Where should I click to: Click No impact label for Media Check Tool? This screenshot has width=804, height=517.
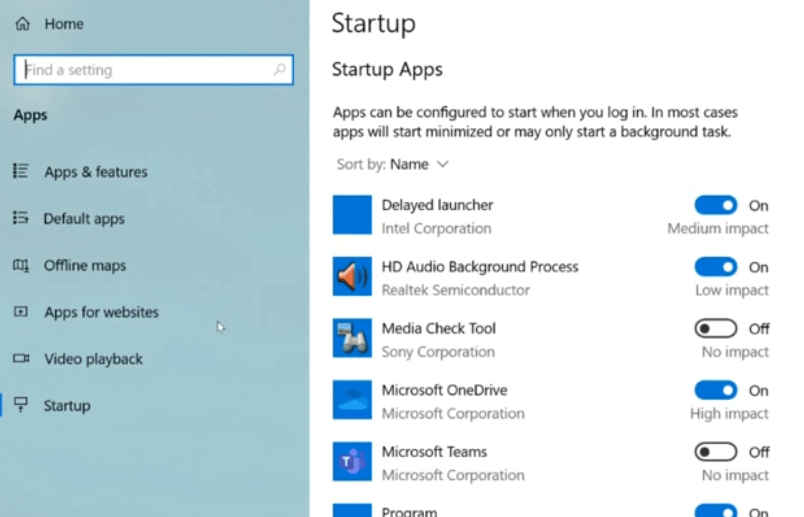[735, 352]
